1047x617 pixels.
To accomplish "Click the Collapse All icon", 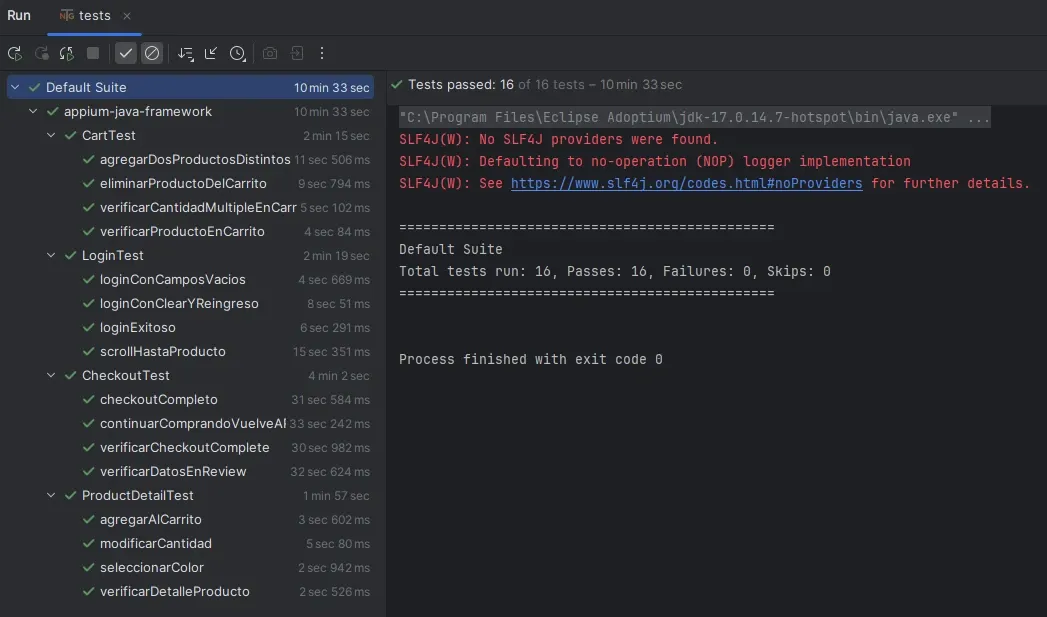I will pos(211,53).
